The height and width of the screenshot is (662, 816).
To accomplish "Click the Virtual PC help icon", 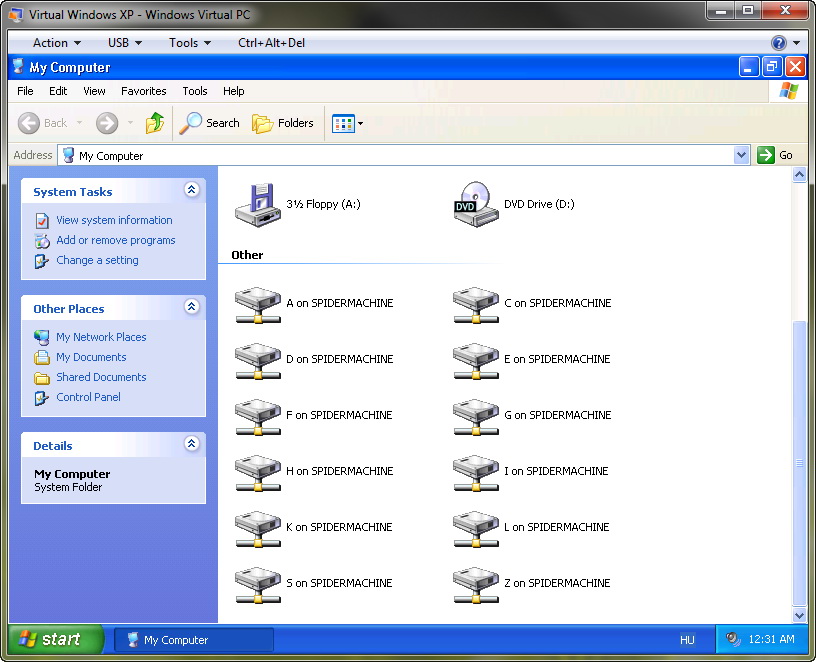I will (x=779, y=43).
